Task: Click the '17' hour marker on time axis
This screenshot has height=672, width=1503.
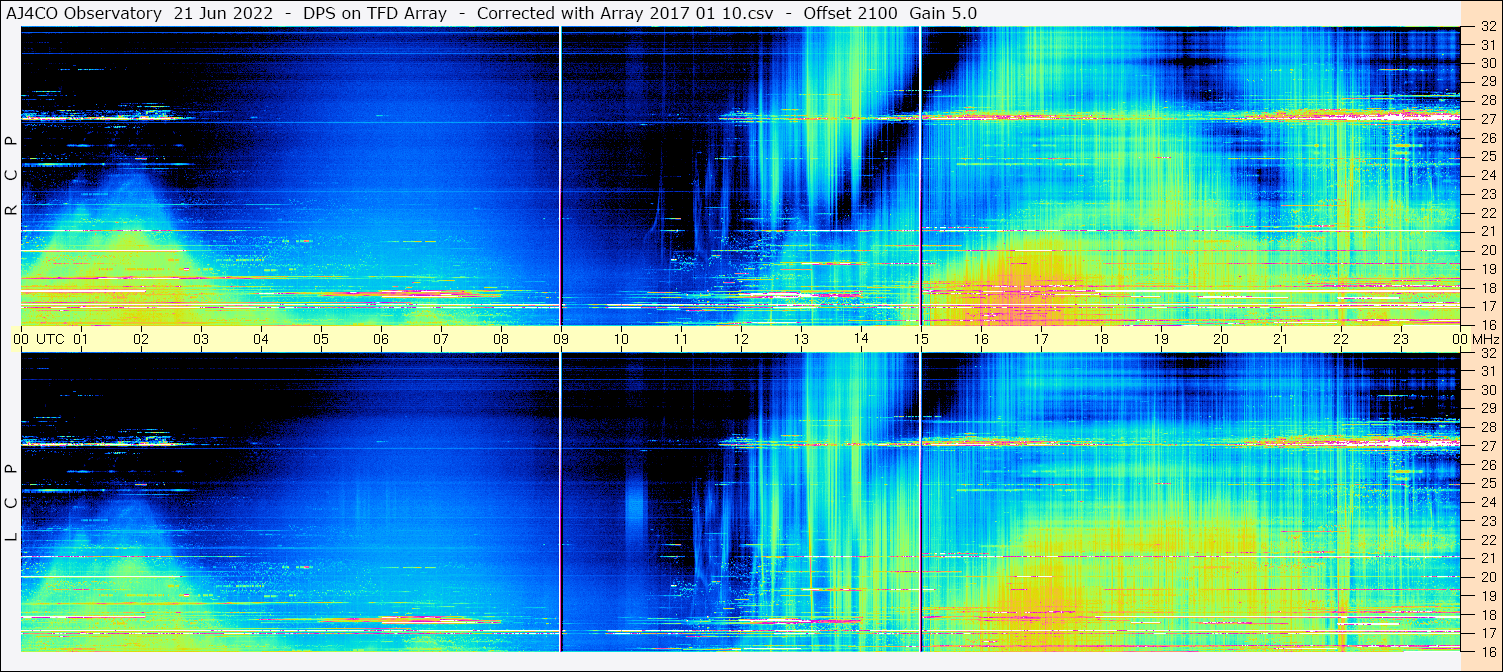Action: [1041, 339]
